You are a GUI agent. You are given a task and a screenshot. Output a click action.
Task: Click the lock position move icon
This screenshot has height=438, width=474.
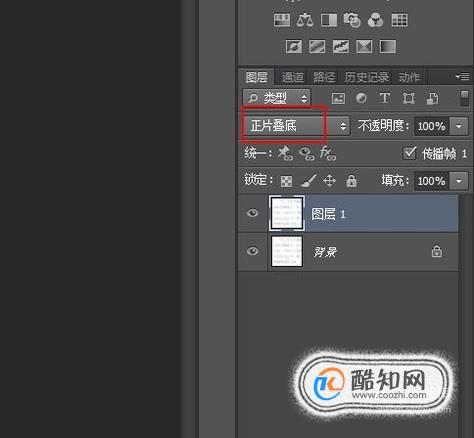pyautogui.click(x=329, y=181)
